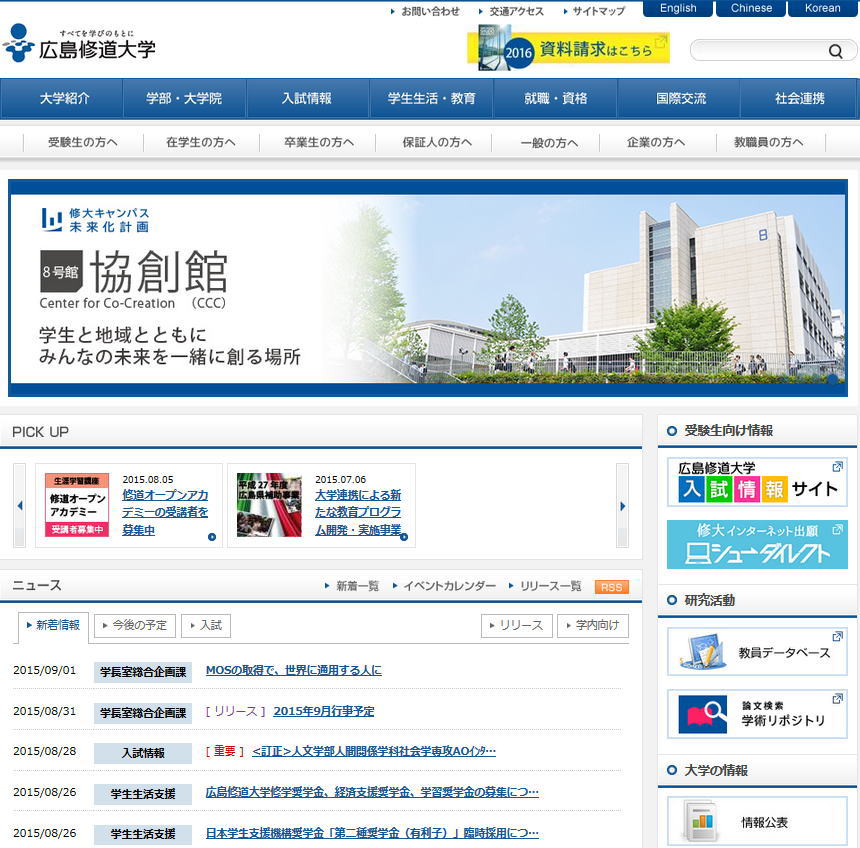Filter news by the リリース button
This screenshot has width=860, height=848.
tap(516, 626)
